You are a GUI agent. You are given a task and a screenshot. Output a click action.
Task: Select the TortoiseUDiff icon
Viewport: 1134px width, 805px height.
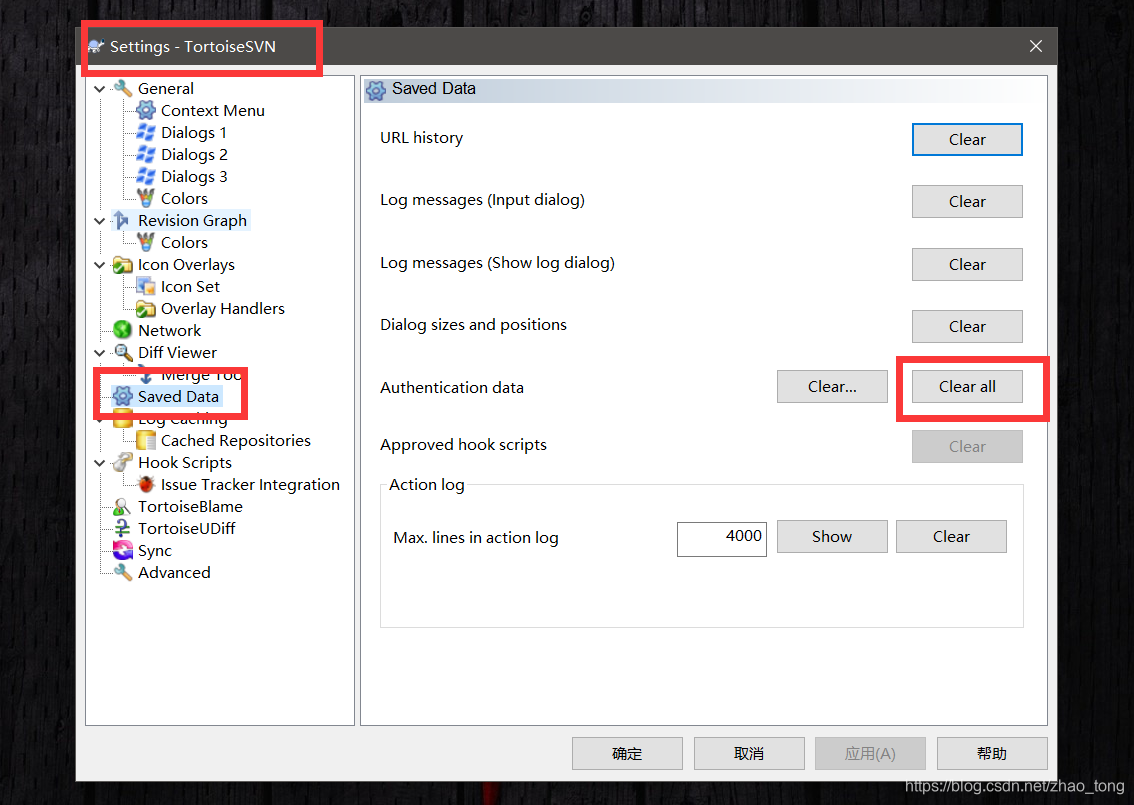point(122,528)
